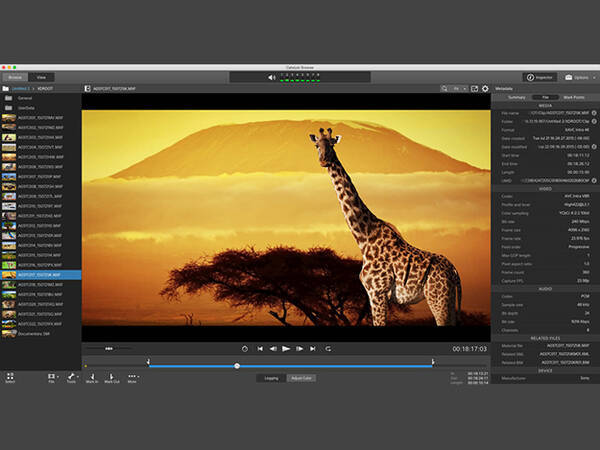The height and width of the screenshot is (450, 600).
Task: Select the Mark Out tool
Action: tap(112, 377)
